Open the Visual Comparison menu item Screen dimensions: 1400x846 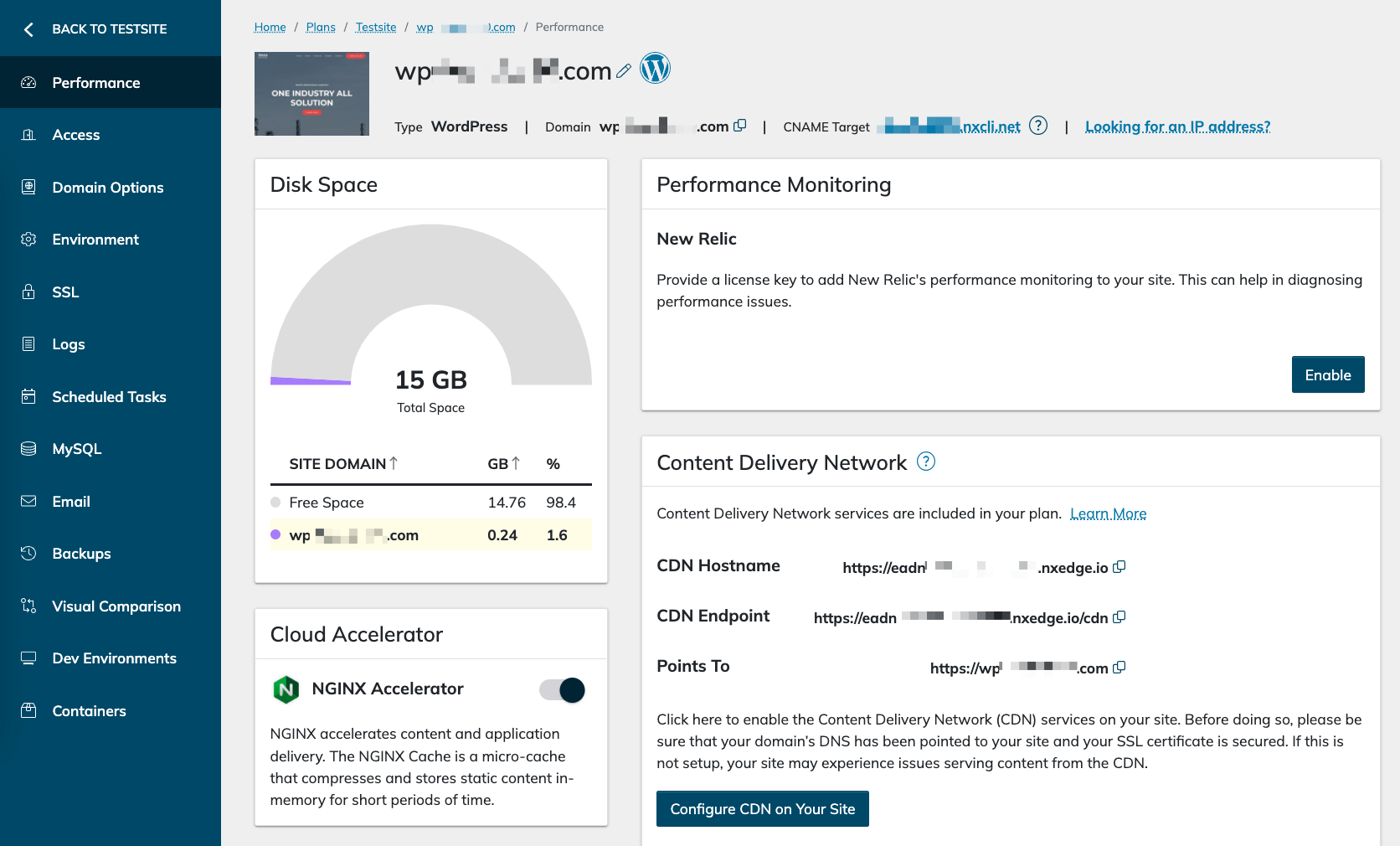(111, 606)
